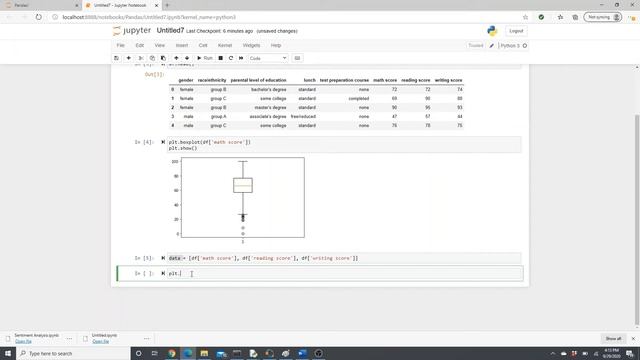Image resolution: width=640 pixels, height=360 pixels.
Task: Focus the empty plt. code cell
Action: (x=344, y=273)
